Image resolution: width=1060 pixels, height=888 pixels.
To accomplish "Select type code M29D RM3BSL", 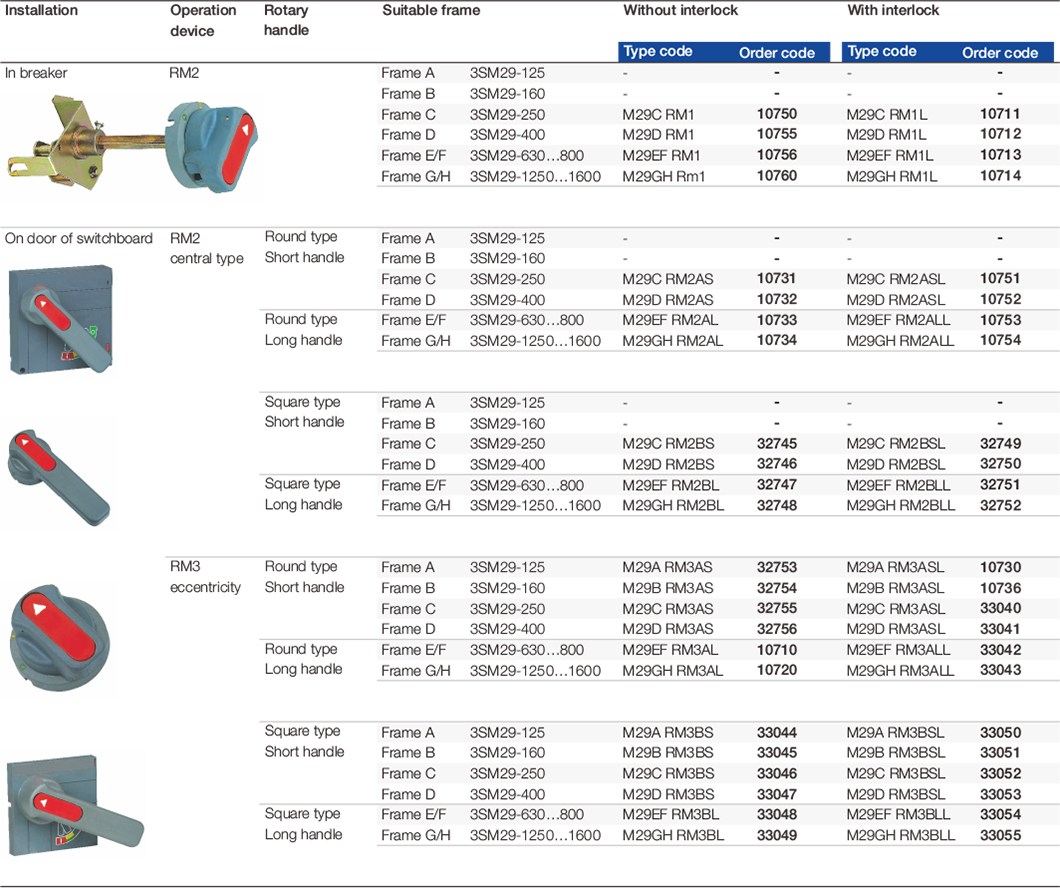I will pyautogui.click(x=895, y=794).
